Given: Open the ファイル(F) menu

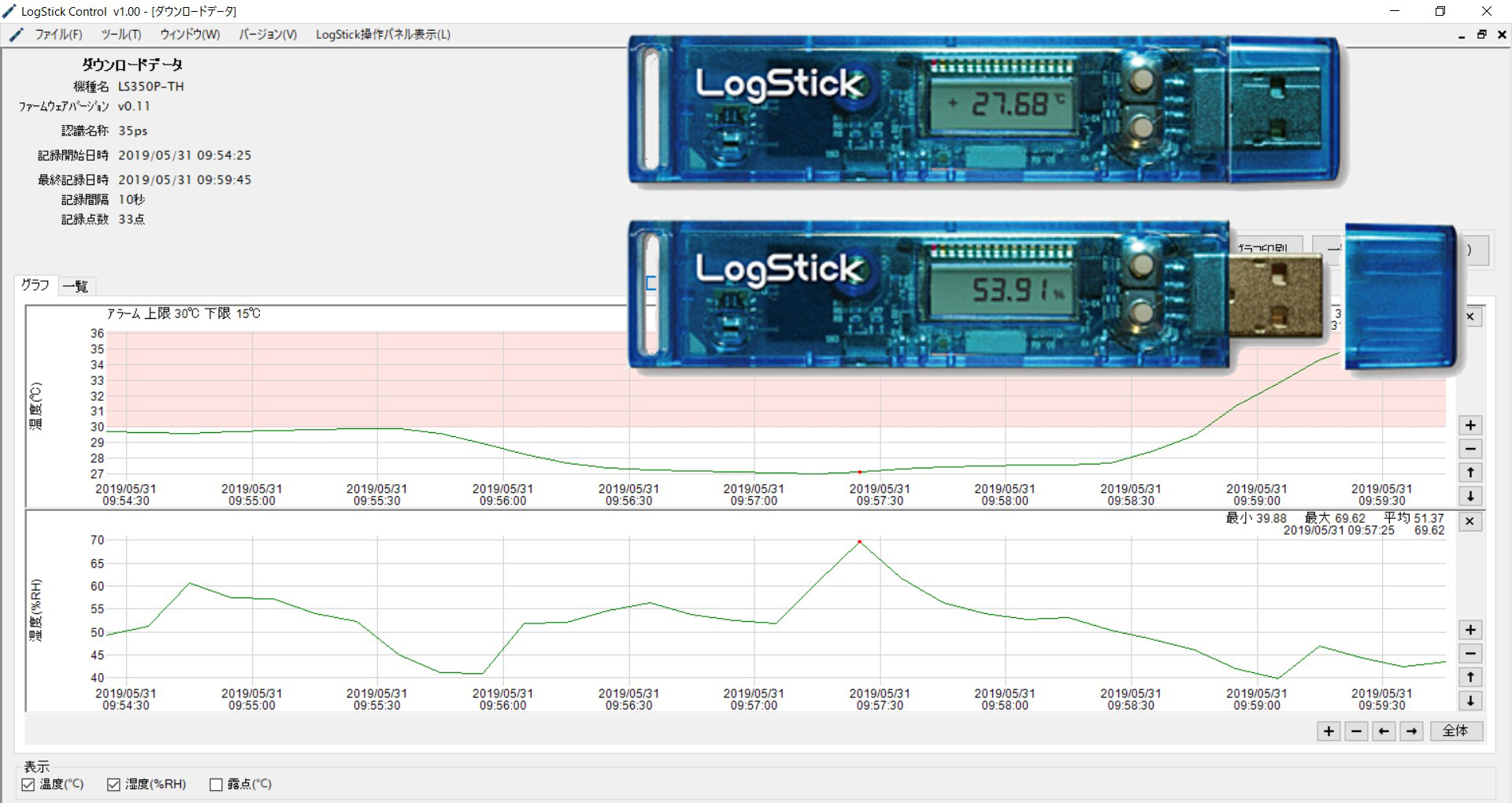Looking at the screenshot, I should pos(58,35).
